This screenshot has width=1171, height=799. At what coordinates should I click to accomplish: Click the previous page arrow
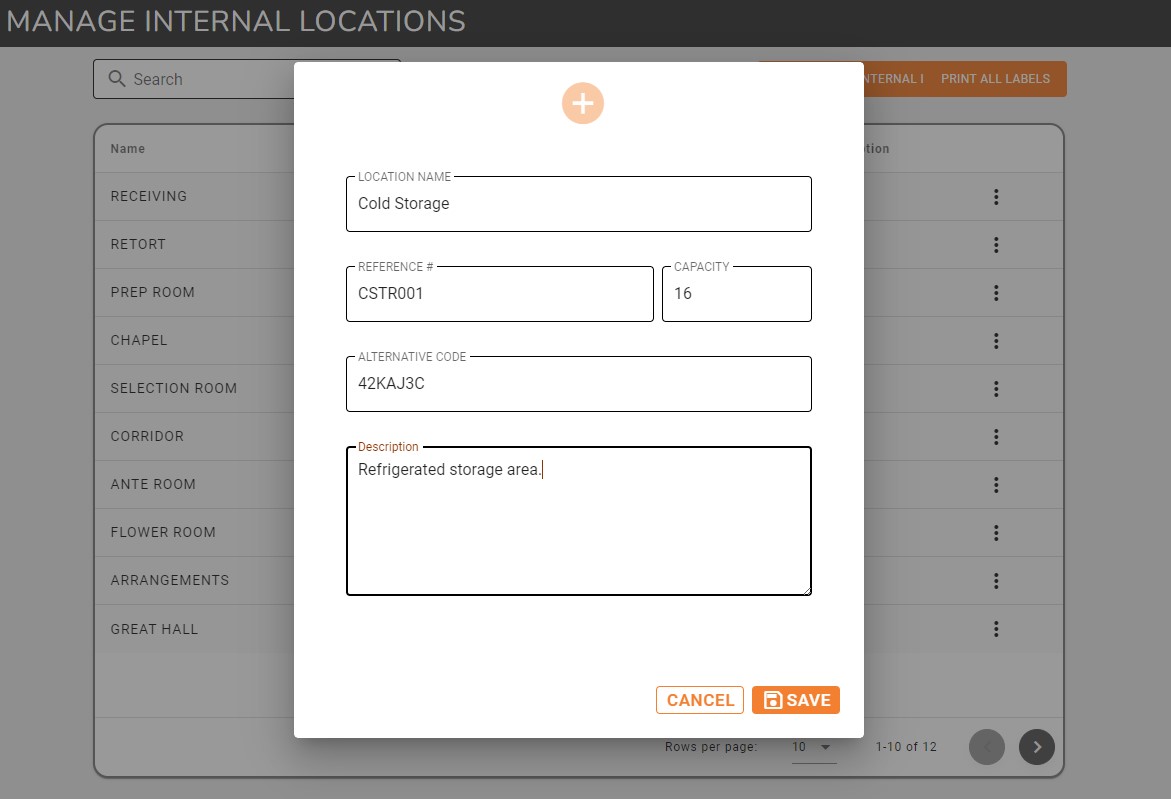(987, 747)
